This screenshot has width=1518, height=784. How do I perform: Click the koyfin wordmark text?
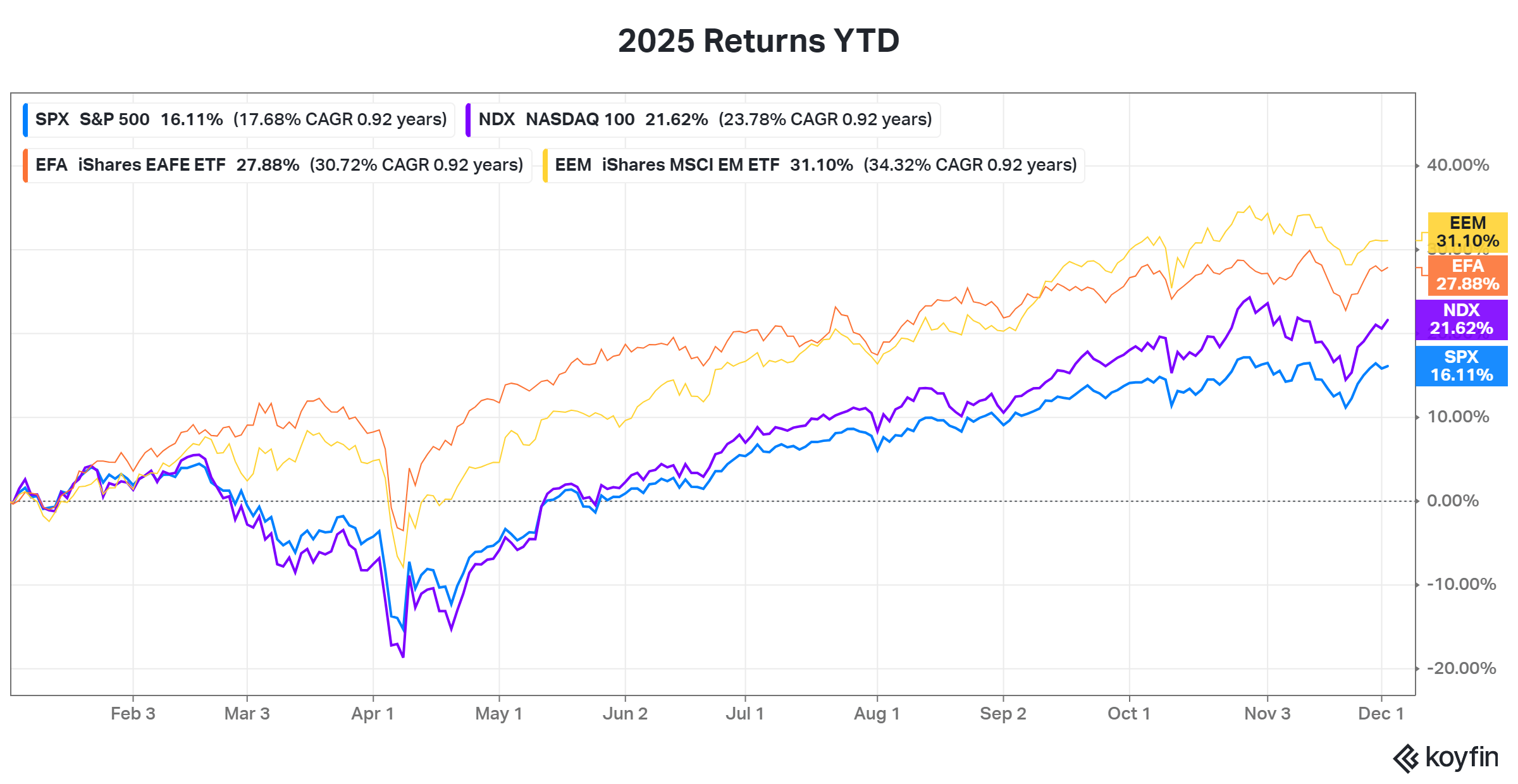[1462, 757]
